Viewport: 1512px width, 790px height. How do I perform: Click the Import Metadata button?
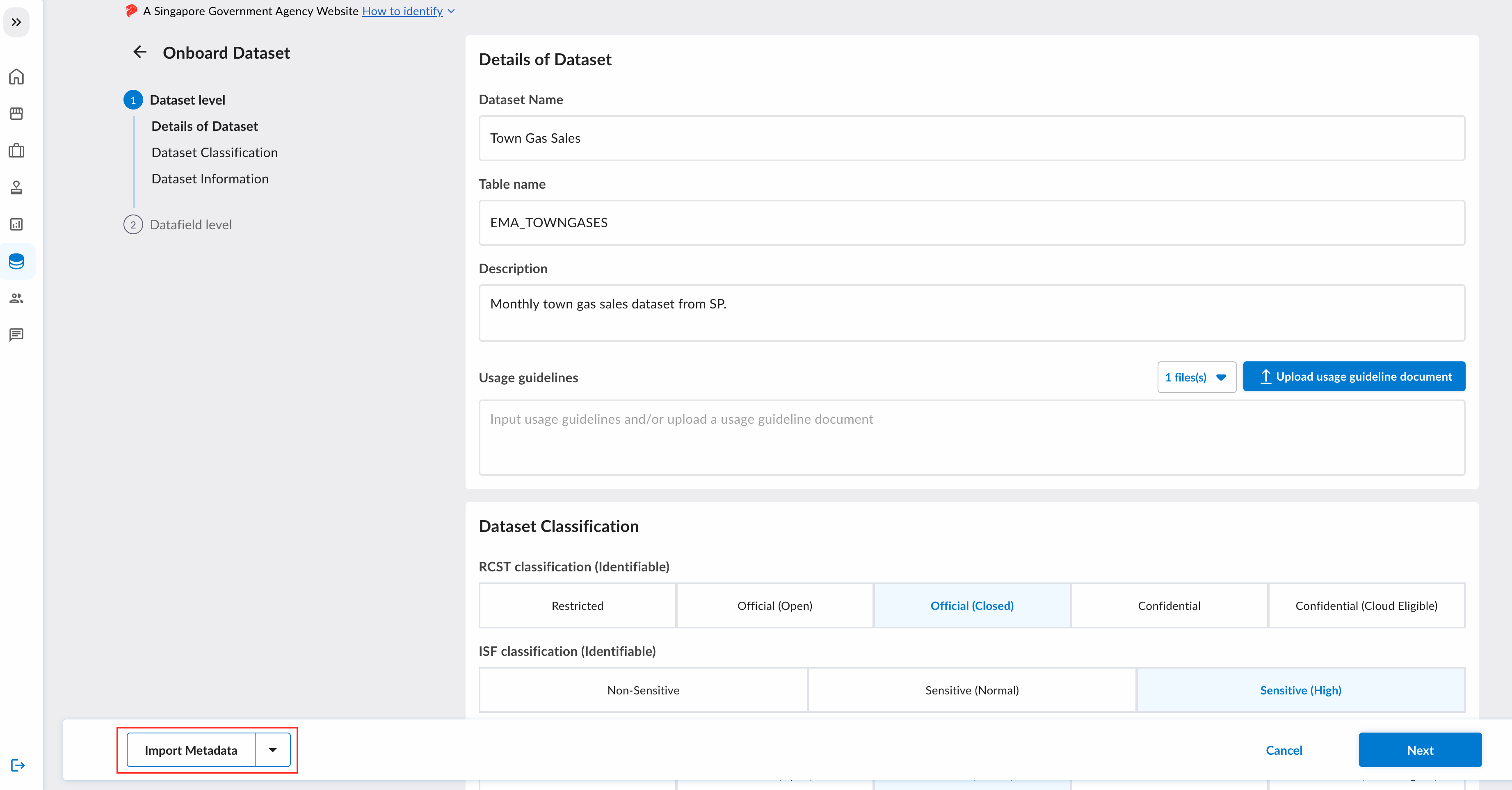(191, 750)
